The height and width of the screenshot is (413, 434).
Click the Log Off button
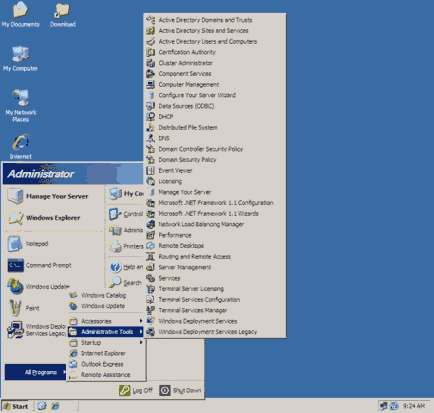(x=136, y=390)
